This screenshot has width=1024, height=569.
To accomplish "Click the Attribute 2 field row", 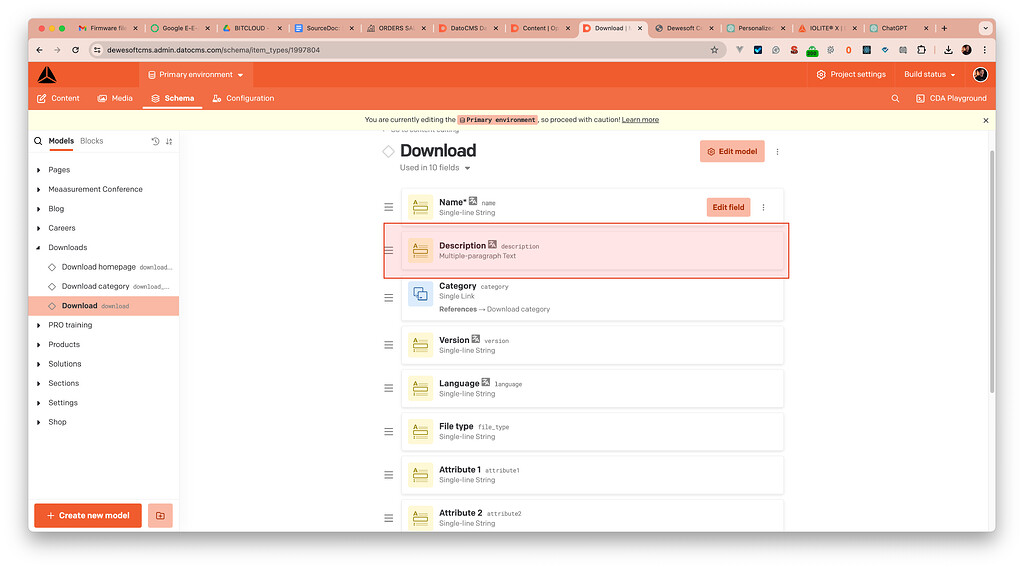I will coord(592,516).
